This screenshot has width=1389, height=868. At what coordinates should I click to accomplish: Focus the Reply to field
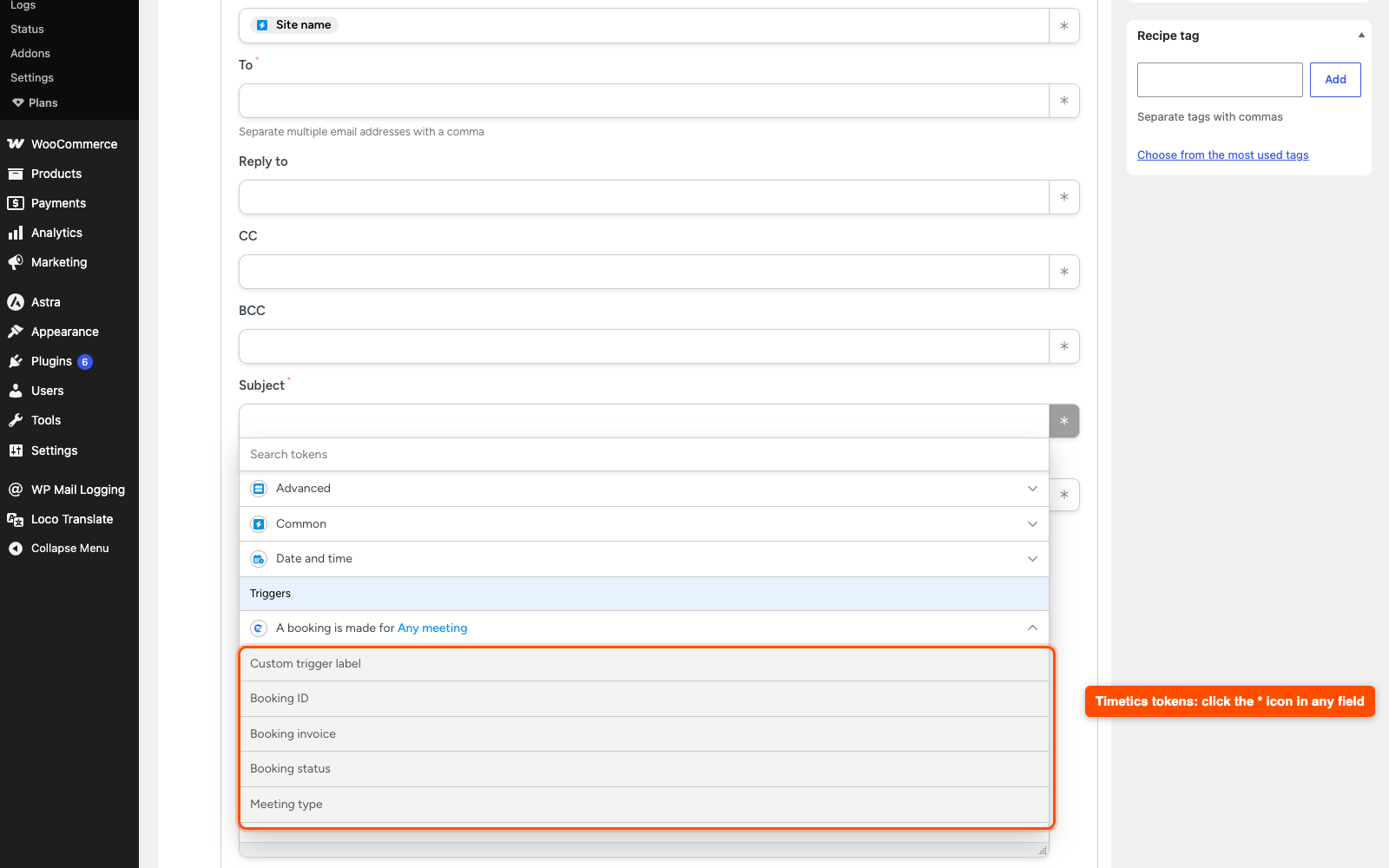click(644, 197)
